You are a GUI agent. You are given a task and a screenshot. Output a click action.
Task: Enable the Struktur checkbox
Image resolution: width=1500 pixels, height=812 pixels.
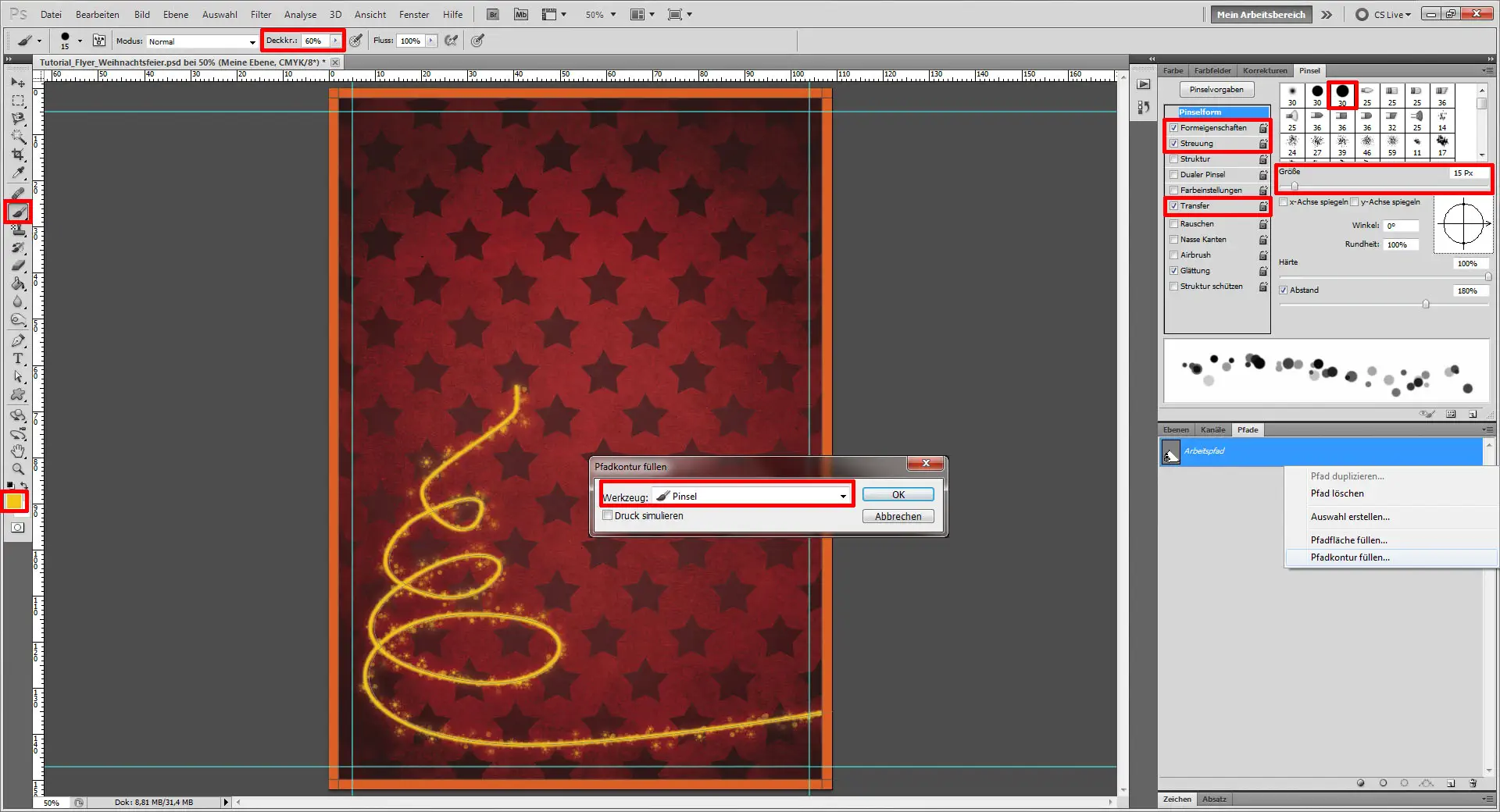point(1173,159)
